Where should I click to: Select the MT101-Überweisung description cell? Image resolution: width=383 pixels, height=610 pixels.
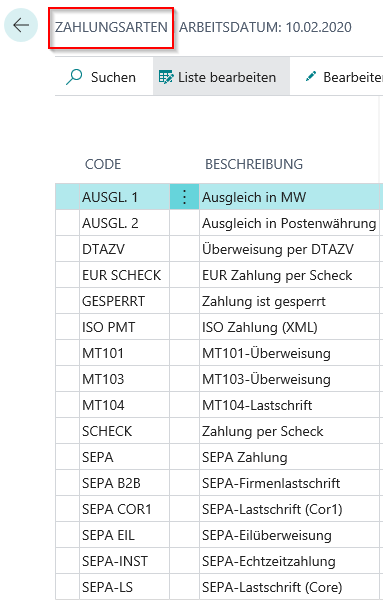(x=289, y=353)
